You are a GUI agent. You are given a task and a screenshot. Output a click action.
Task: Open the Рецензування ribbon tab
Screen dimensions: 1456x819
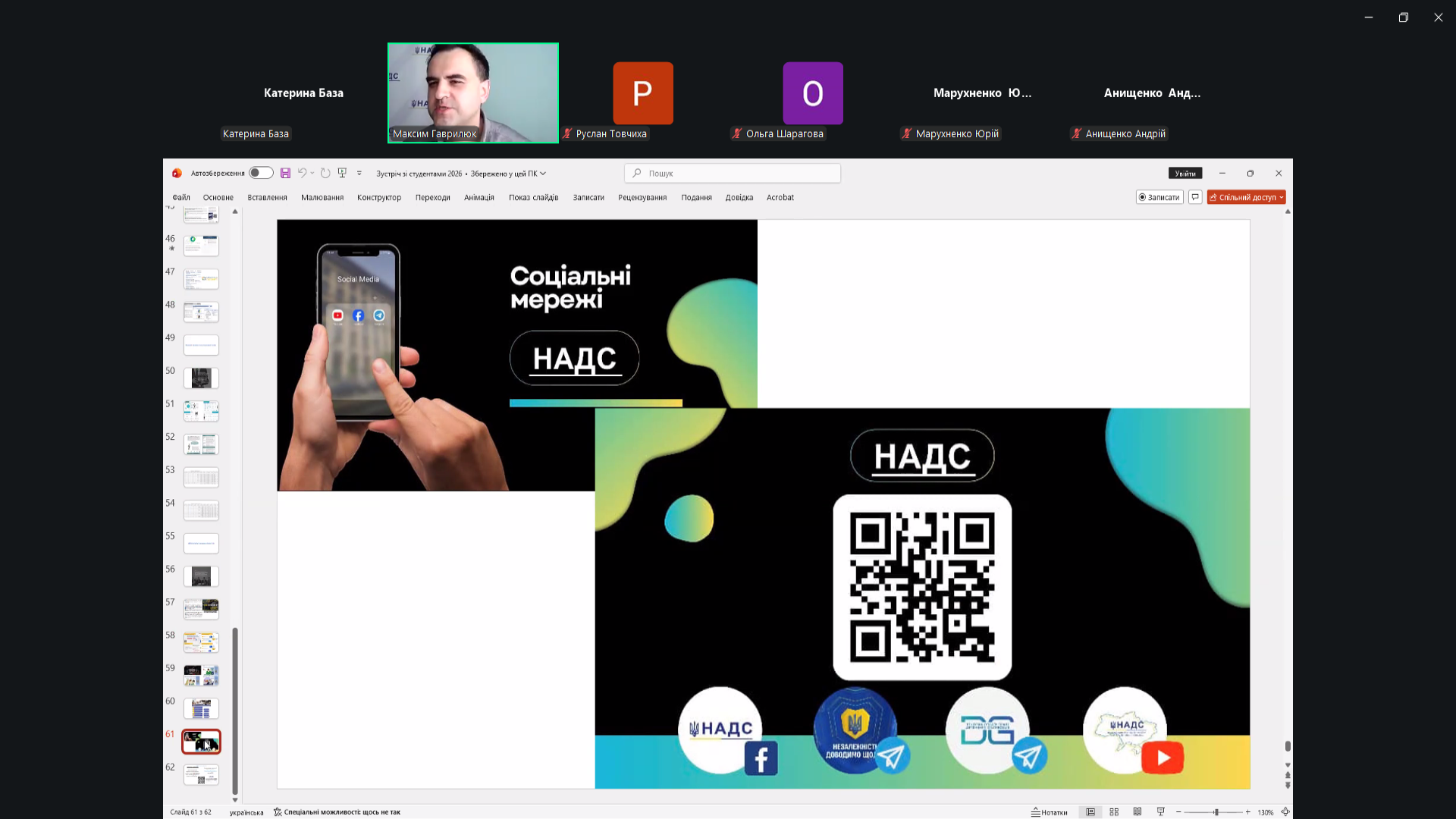642,197
